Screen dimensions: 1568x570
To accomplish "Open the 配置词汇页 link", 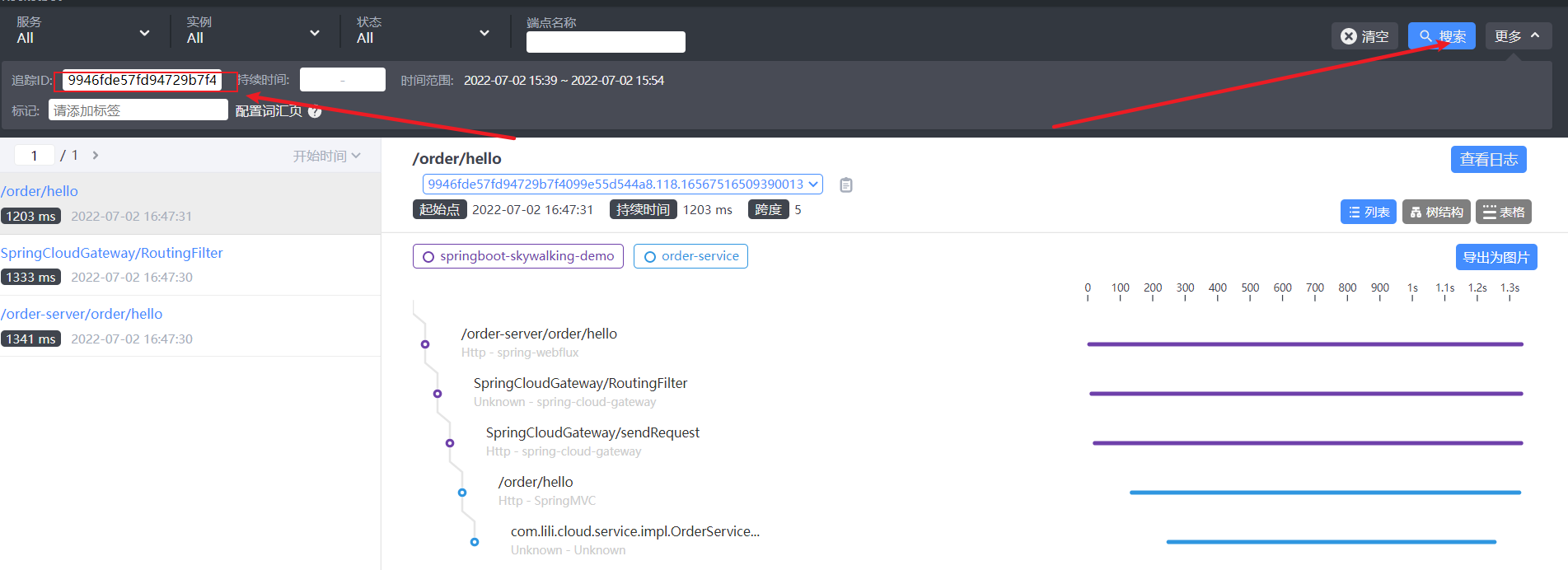I will (269, 111).
